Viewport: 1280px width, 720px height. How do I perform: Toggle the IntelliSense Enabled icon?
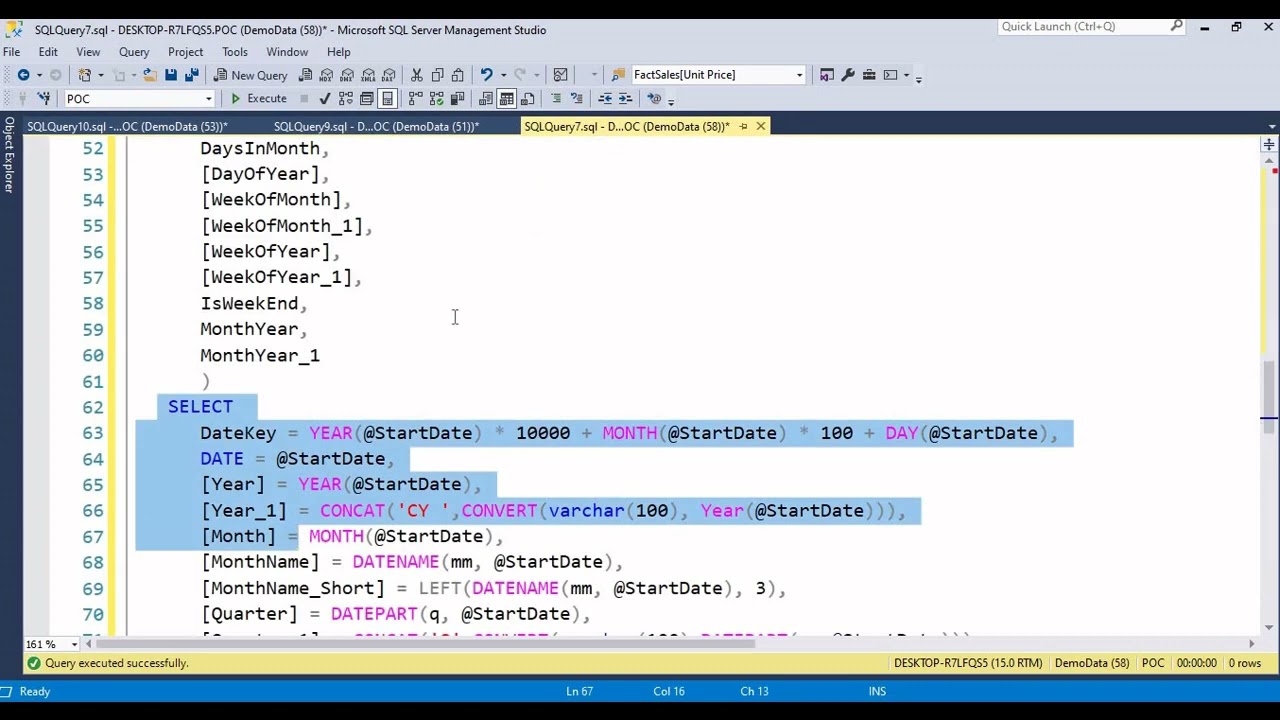point(387,98)
